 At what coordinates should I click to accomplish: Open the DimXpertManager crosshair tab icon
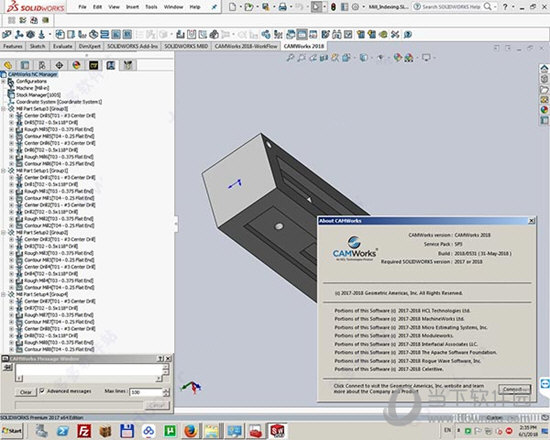click(x=59, y=65)
